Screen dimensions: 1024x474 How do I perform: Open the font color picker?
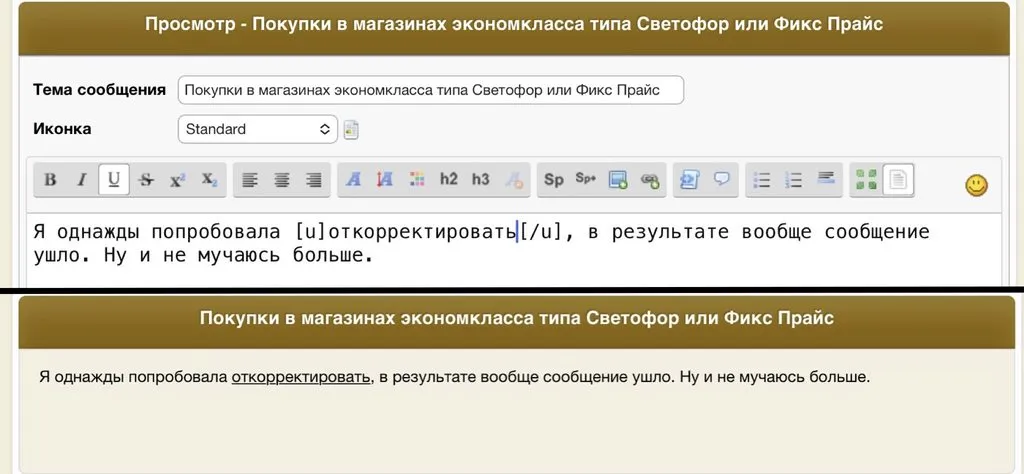[353, 180]
